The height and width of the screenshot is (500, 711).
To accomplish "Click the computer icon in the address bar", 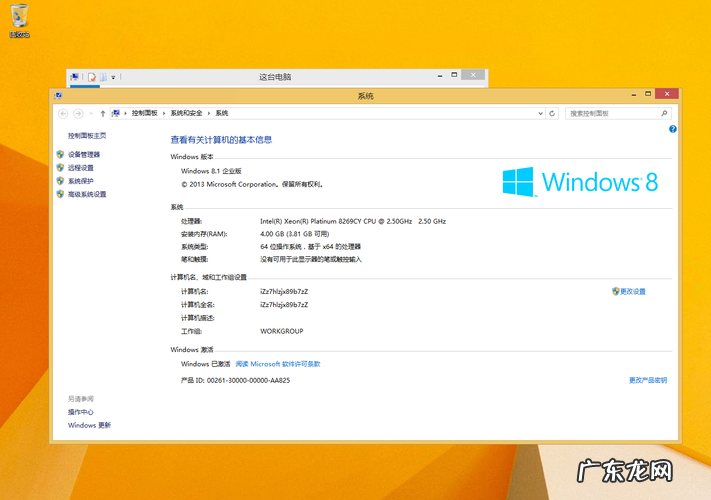I will (116, 113).
